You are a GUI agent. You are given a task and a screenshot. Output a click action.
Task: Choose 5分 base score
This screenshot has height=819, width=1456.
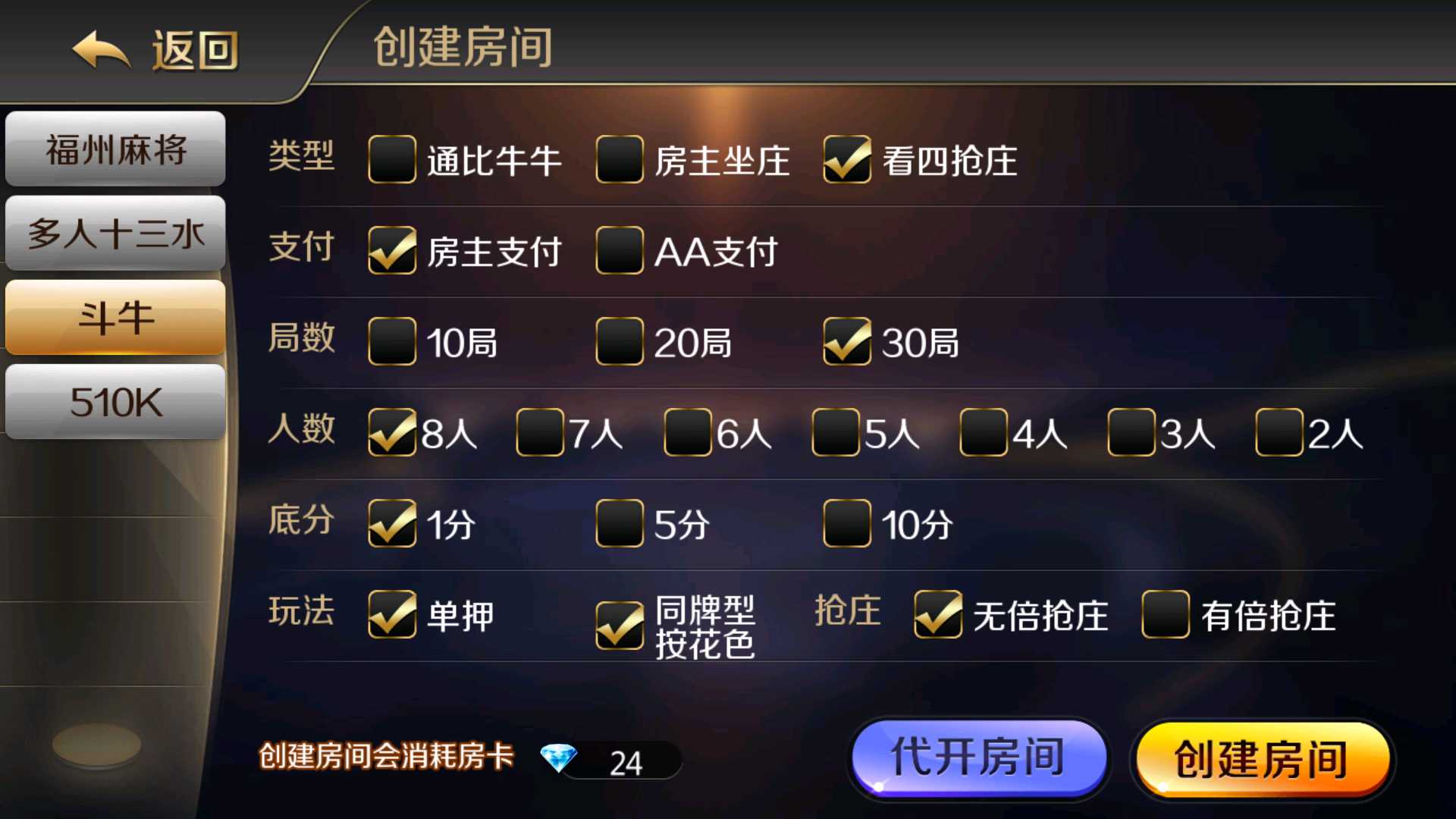tap(620, 523)
